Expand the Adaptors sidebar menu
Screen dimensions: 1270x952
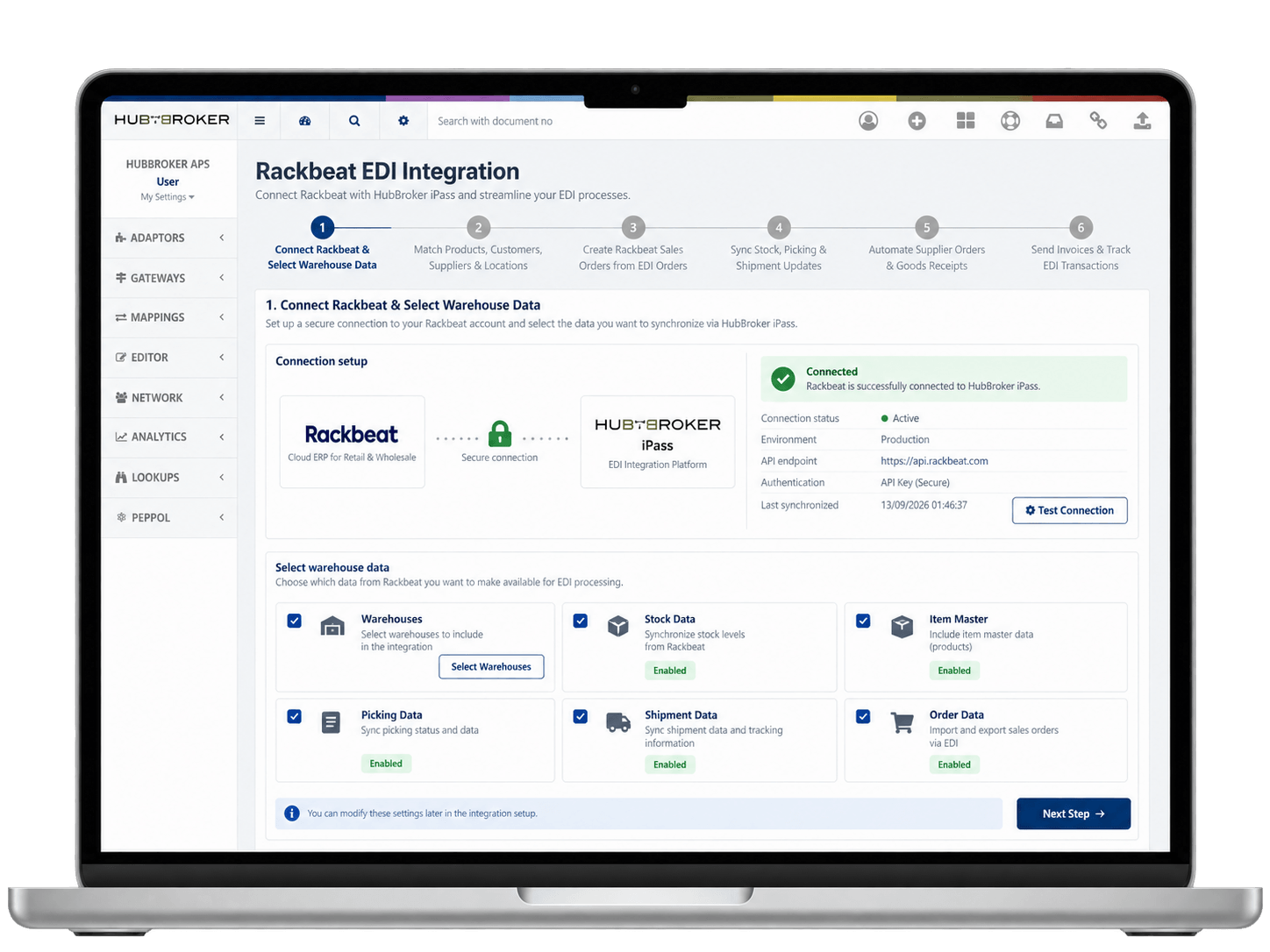169,238
